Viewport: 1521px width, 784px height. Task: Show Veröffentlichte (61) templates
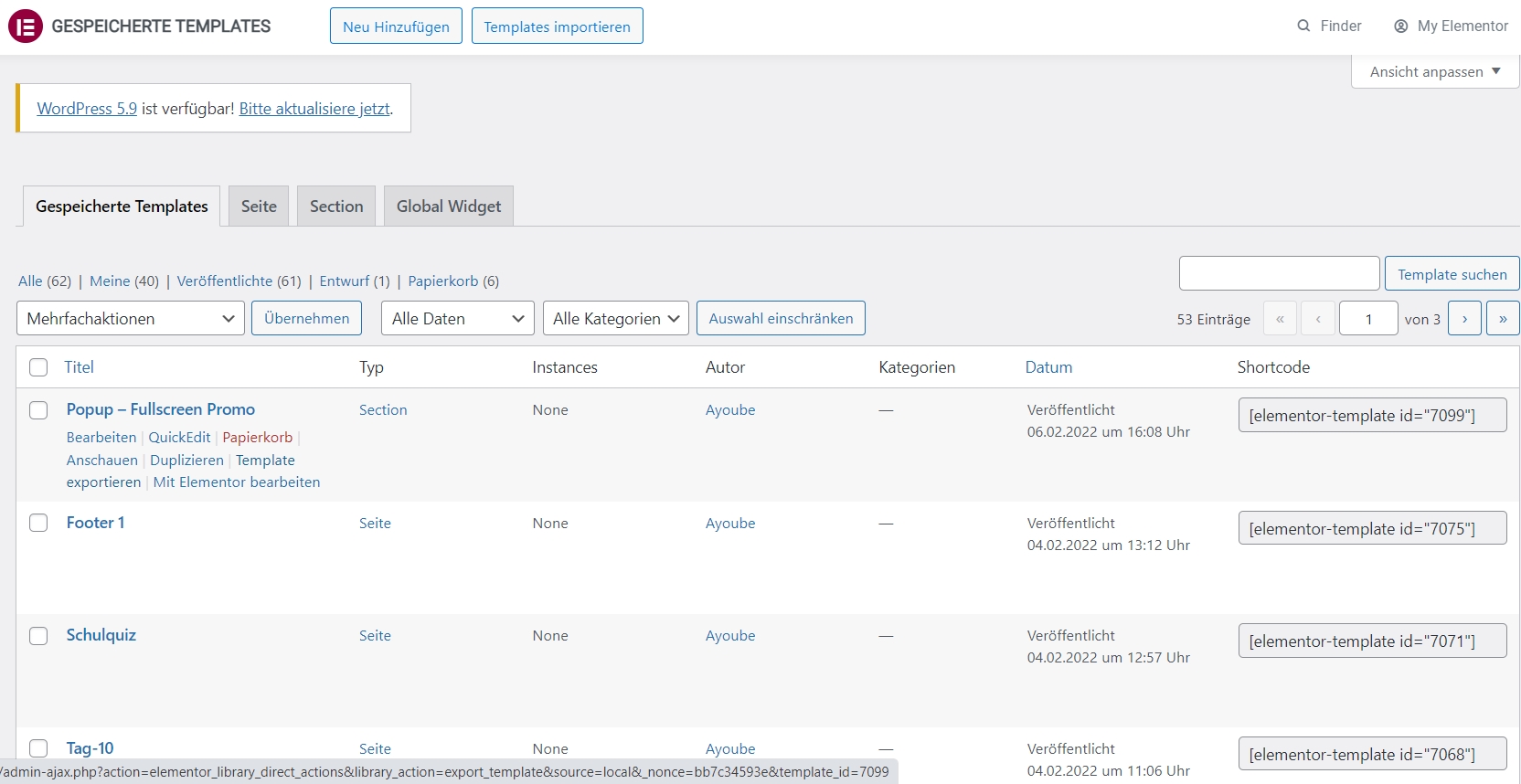(239, 281)
